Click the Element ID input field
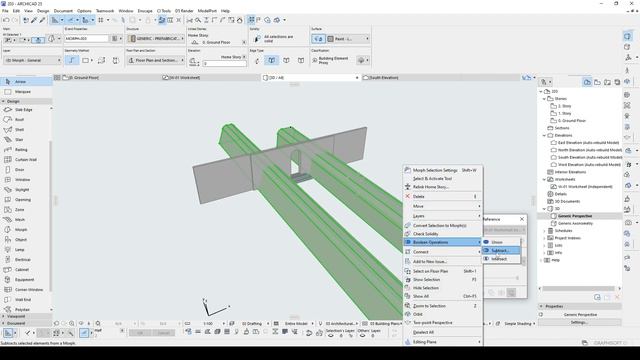 pos(87,38)
